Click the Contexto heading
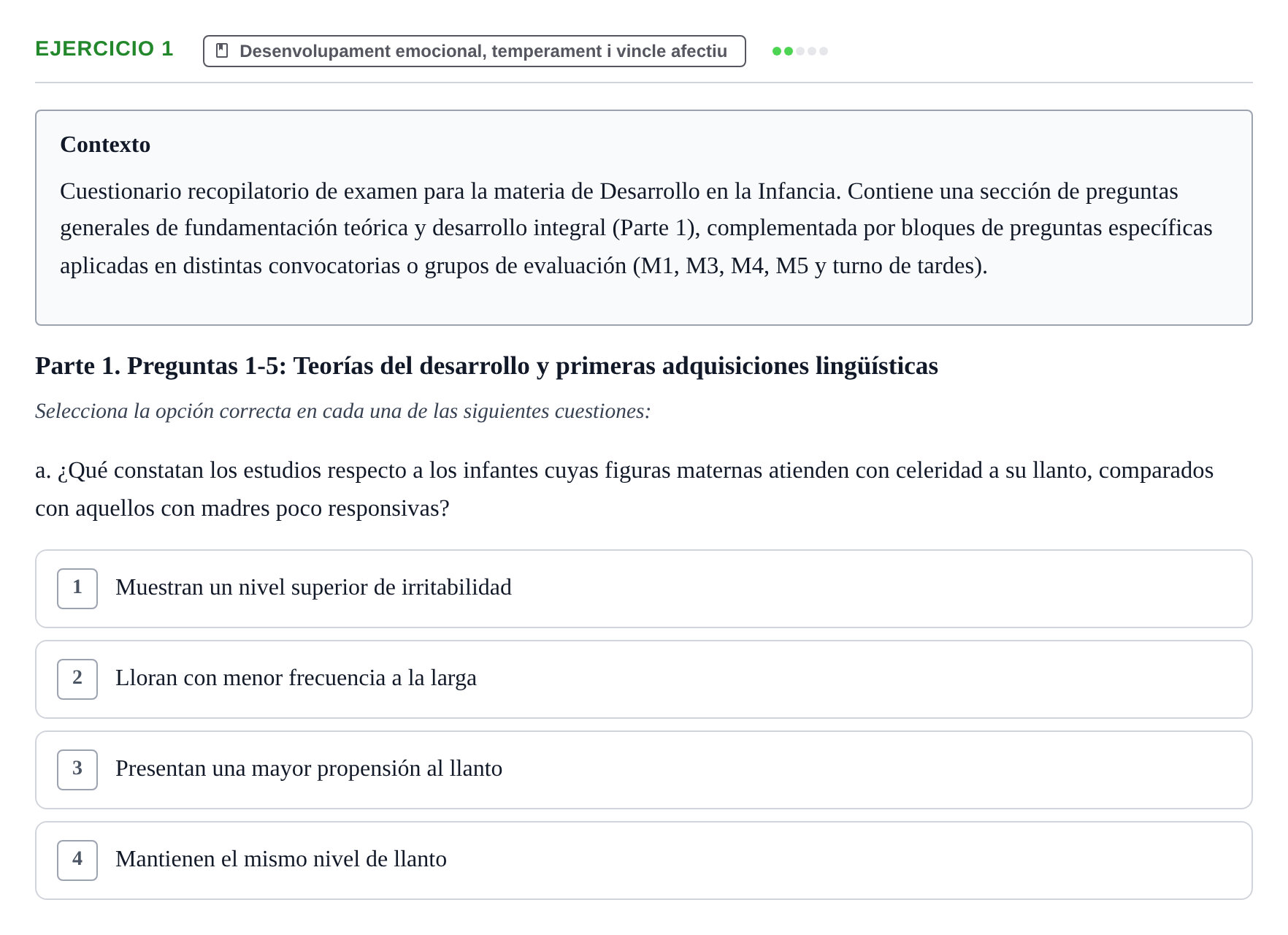 pyautogui.click(x=105, y=145)
